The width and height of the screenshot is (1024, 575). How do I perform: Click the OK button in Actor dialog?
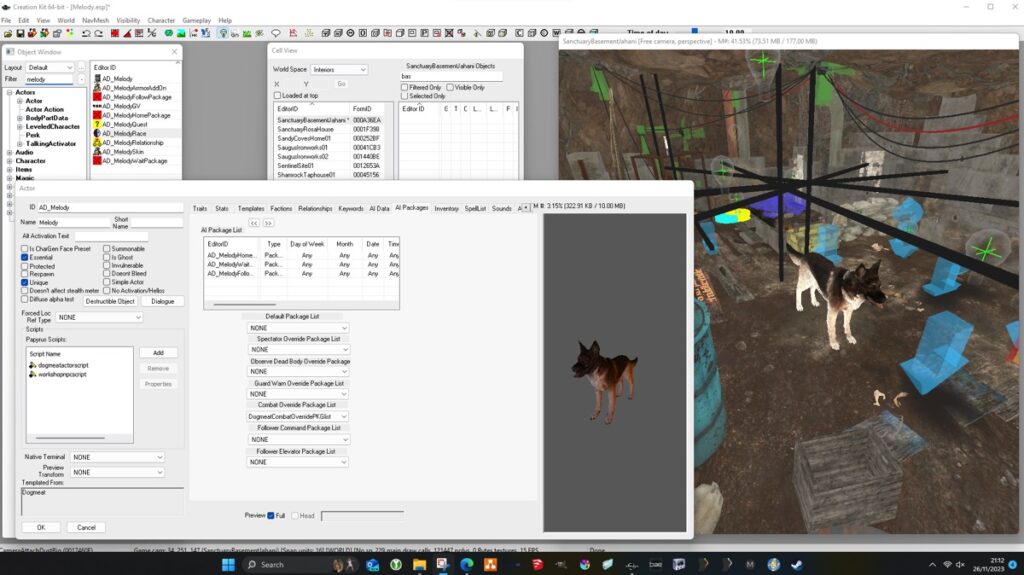pos(40,527)
